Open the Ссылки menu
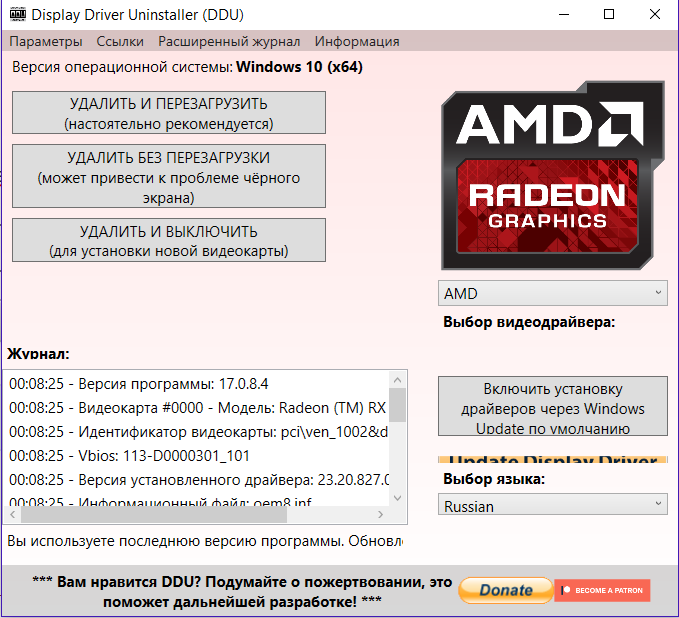 tap(120, 42)
